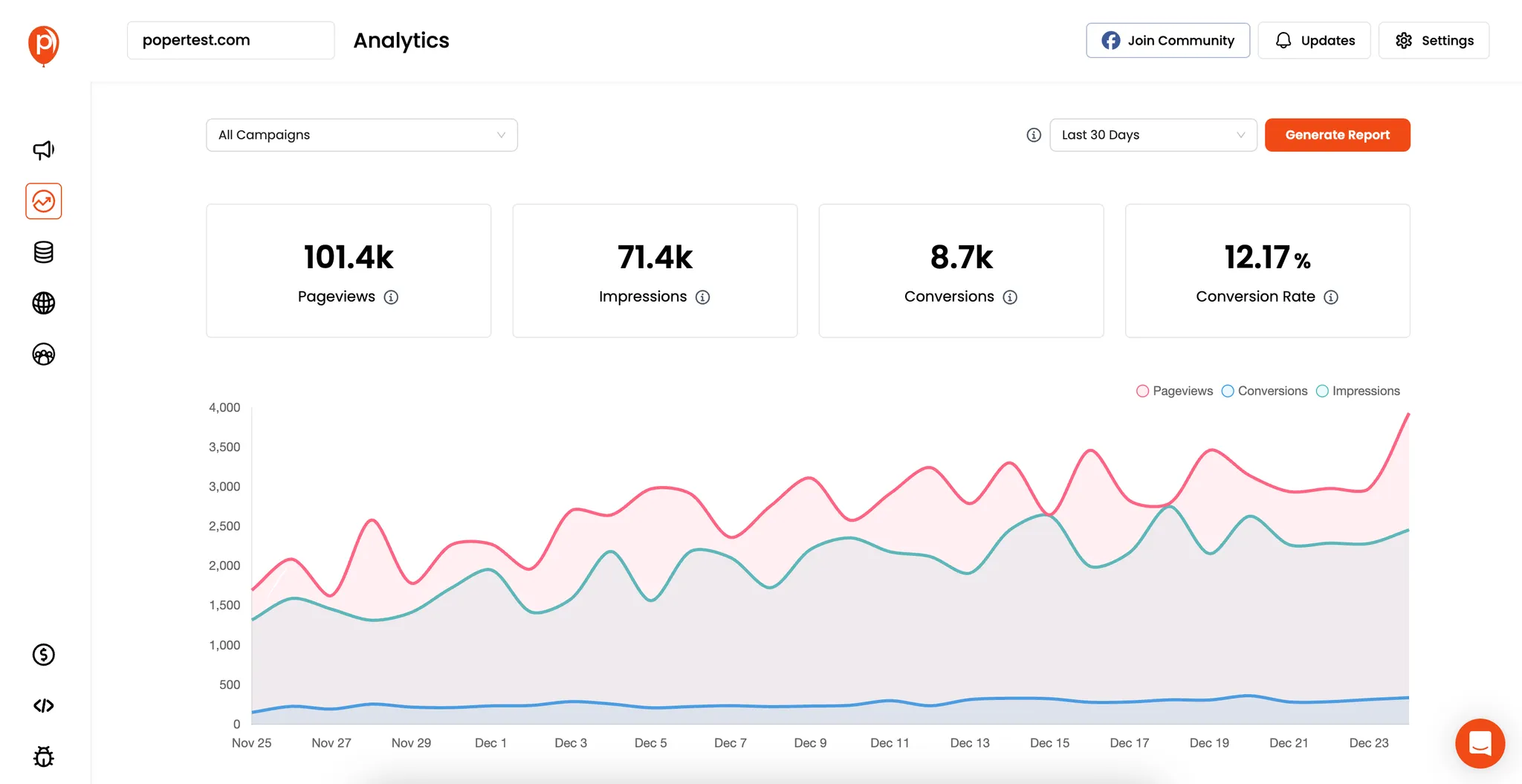
Task: Click the popertest.com site field
Action: (230, 39)
